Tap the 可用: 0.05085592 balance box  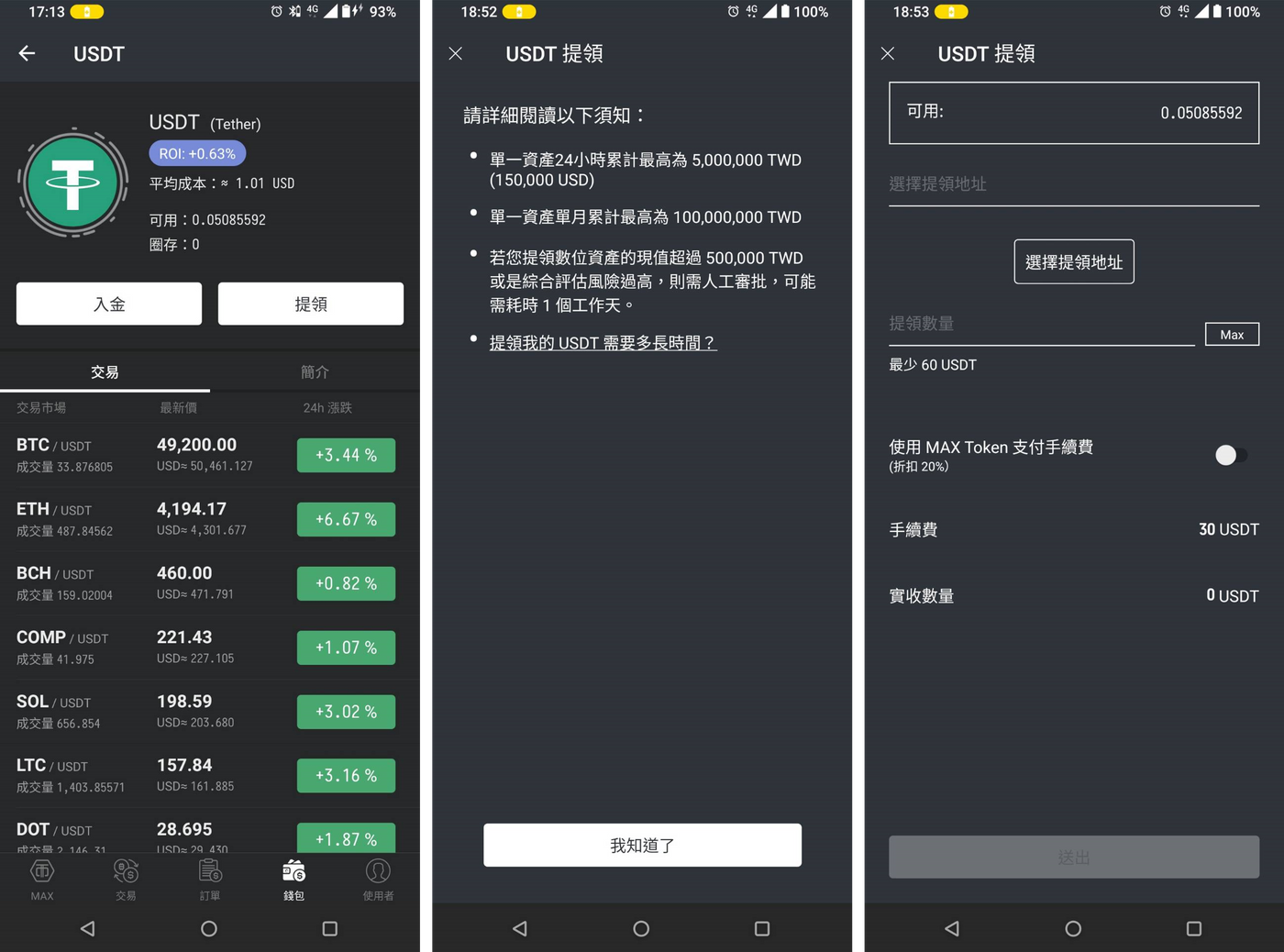point(1074,113)
